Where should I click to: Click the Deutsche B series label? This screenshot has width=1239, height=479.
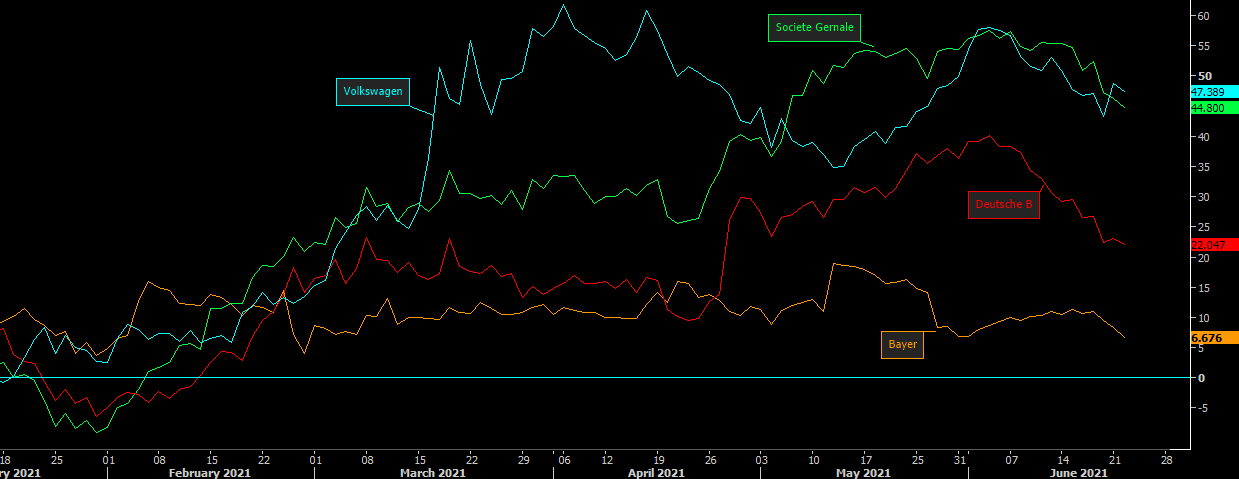[1003, 204]
